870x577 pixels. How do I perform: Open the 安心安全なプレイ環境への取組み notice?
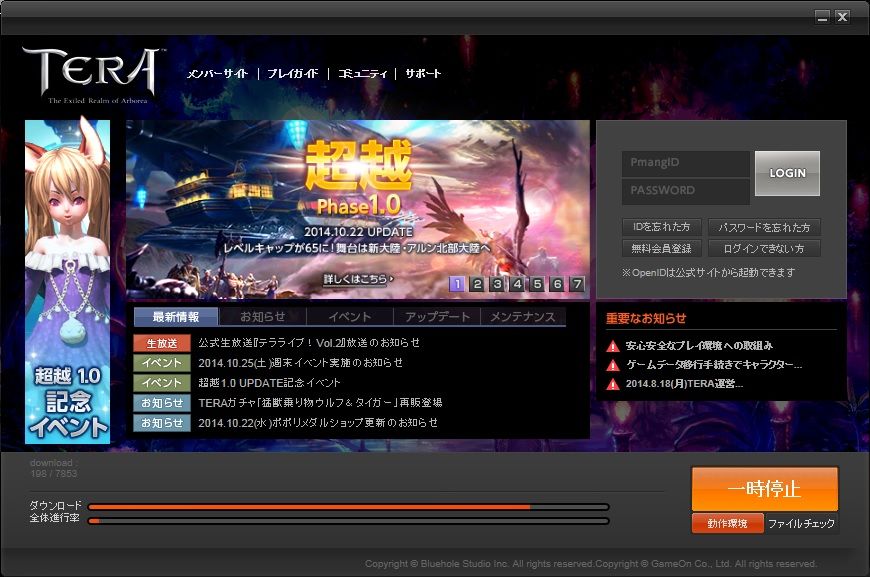[x=699, y=346]
